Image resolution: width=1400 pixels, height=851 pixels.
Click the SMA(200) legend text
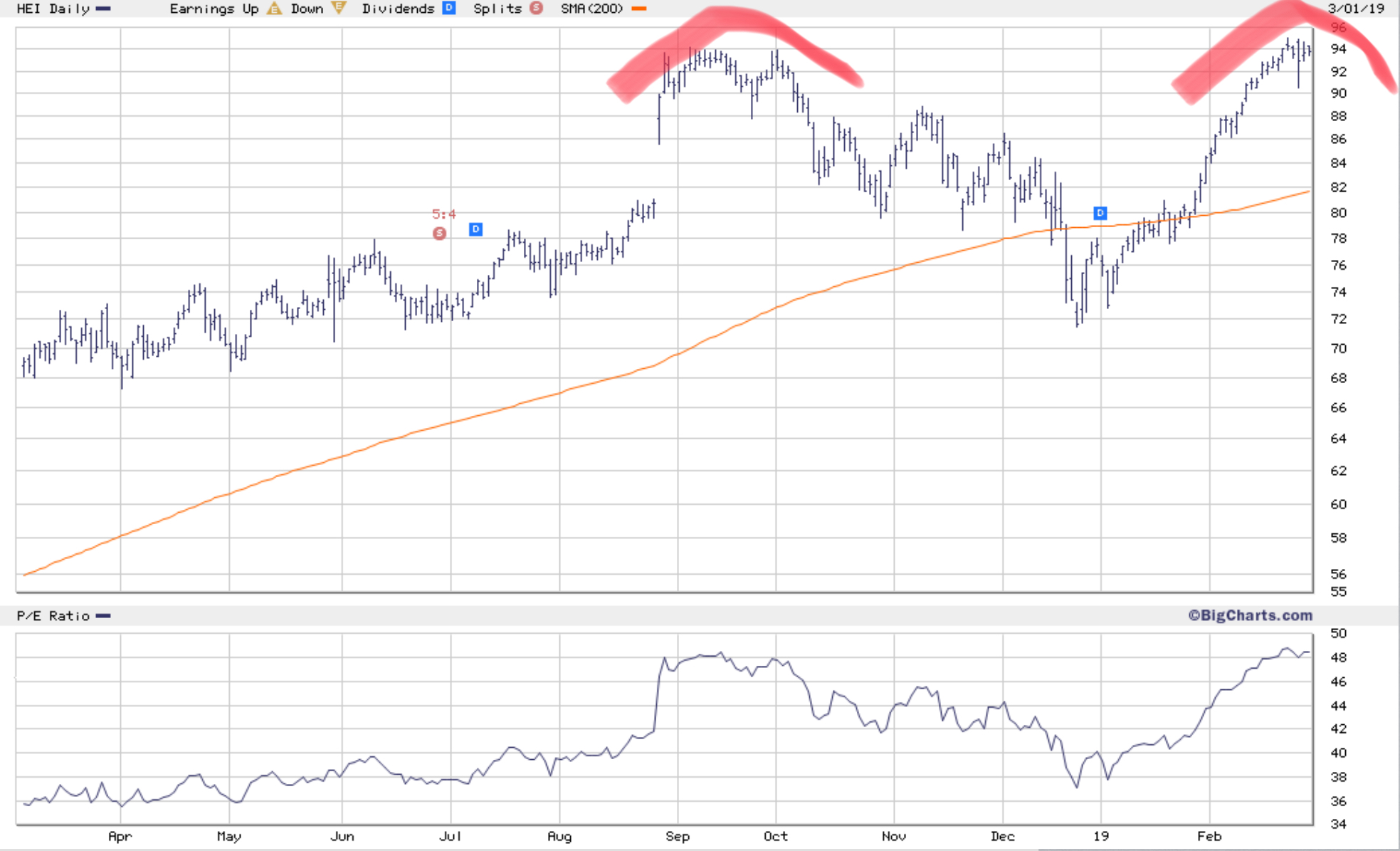[591, 9]
